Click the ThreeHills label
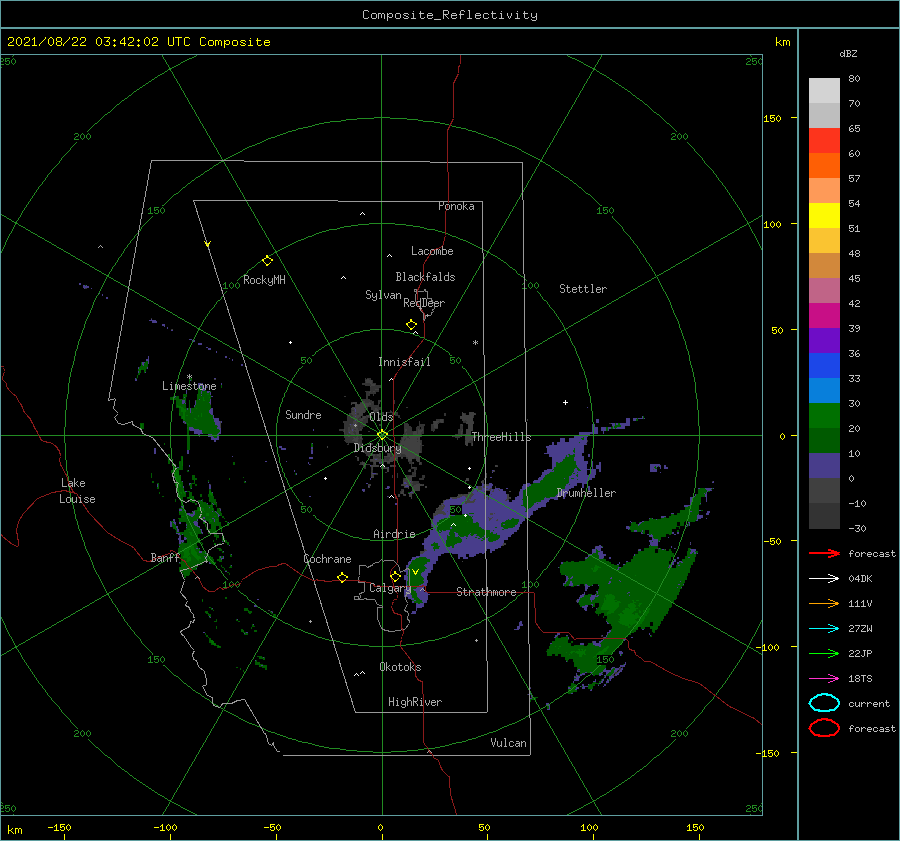Image resolution: width=900 pixels, height=841 pixels. (x=501, y=437)
